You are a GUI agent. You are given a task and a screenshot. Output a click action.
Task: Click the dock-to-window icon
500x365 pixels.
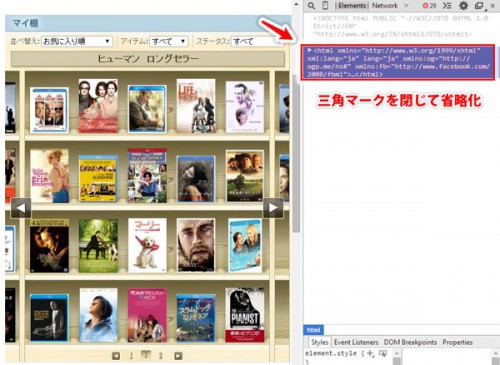(x=479, y=6)
